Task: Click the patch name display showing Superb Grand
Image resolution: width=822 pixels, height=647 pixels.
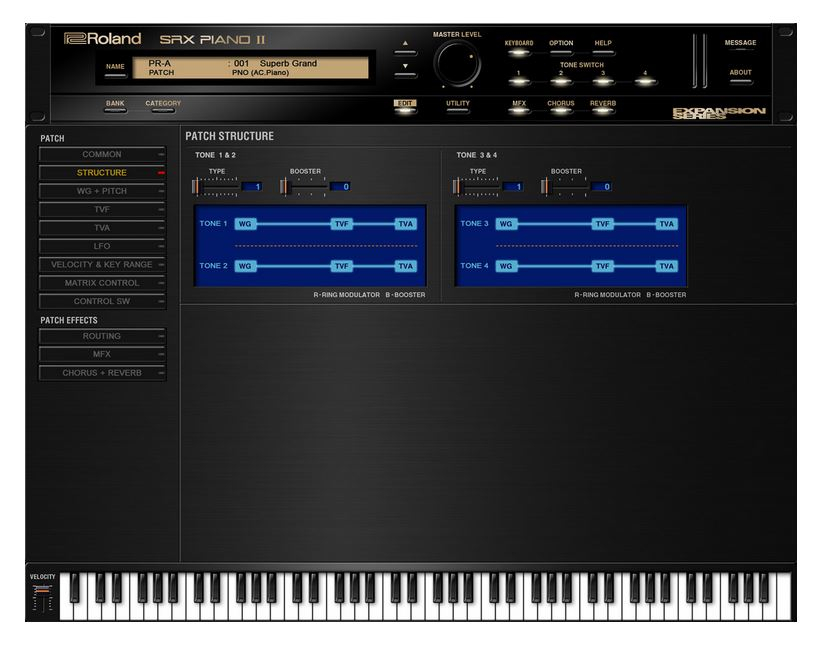Action: (x=251, y=68)
